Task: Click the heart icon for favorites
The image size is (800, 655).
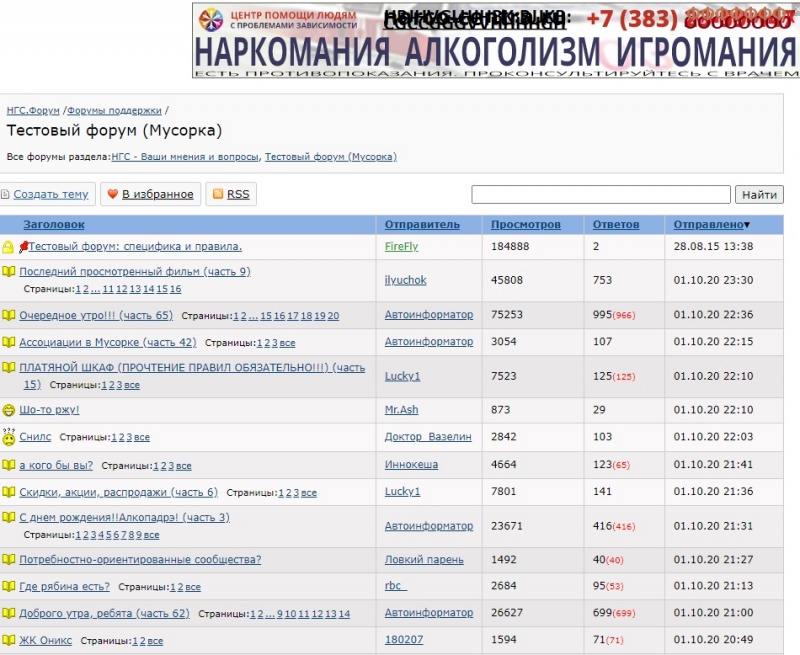Action: coord(113,194)
